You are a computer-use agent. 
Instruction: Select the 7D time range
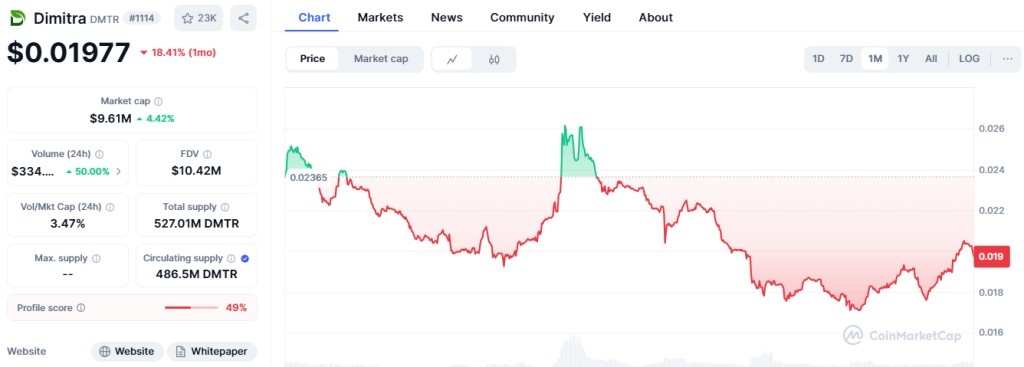tap(846, 59)
